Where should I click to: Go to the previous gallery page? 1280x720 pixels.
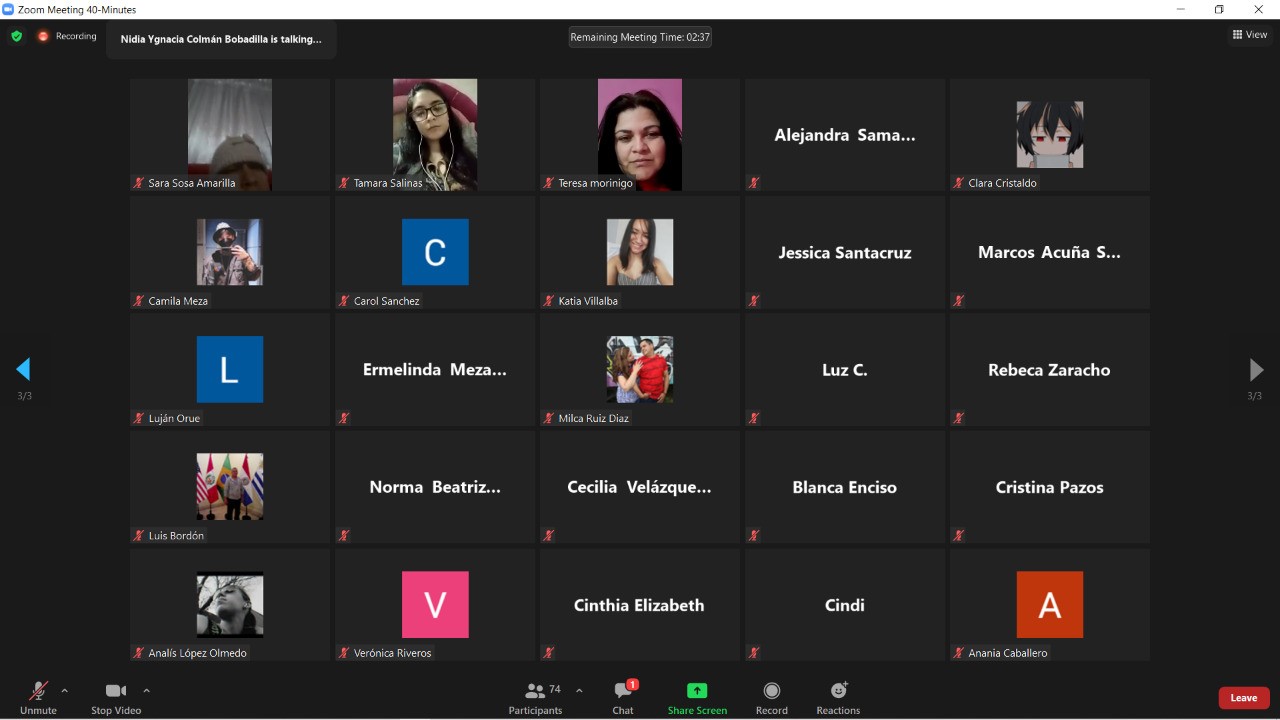click(23, 370)
